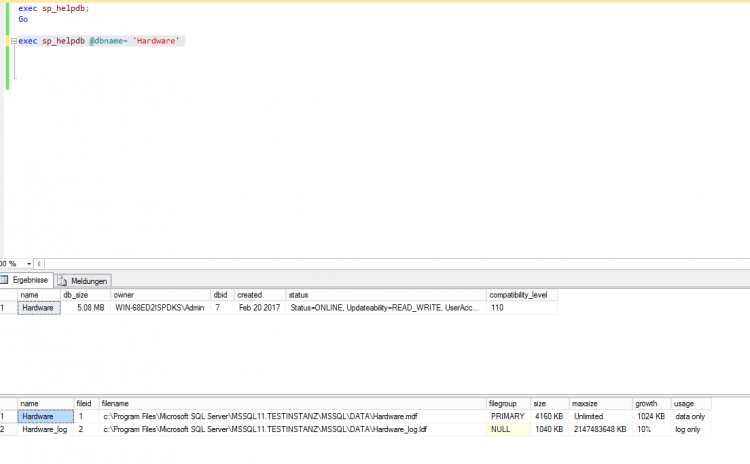Select the db_size column header

coord(78,295)
